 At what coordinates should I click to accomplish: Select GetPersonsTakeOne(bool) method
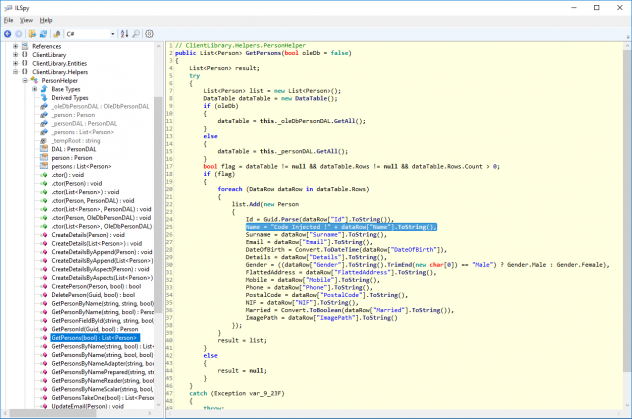pyautogui.click(x=102, y=398)
